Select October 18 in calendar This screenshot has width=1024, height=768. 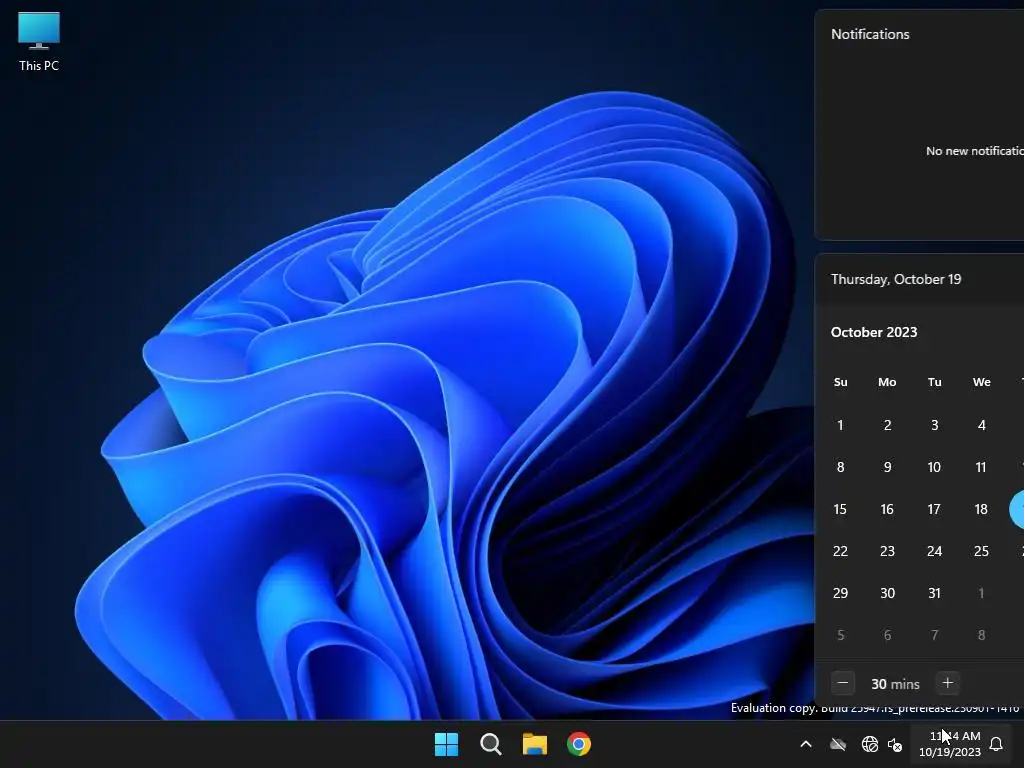(x=982, y=509)
